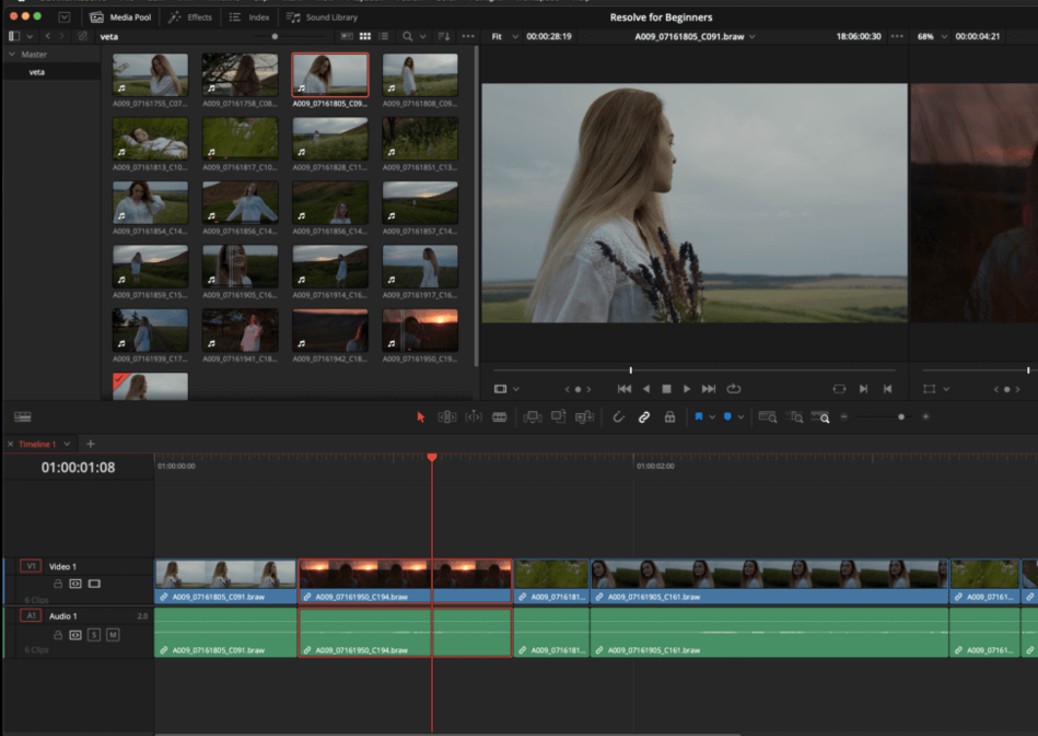Click V1 destination track button
1038x736 pixels.
tap(30, 566)
